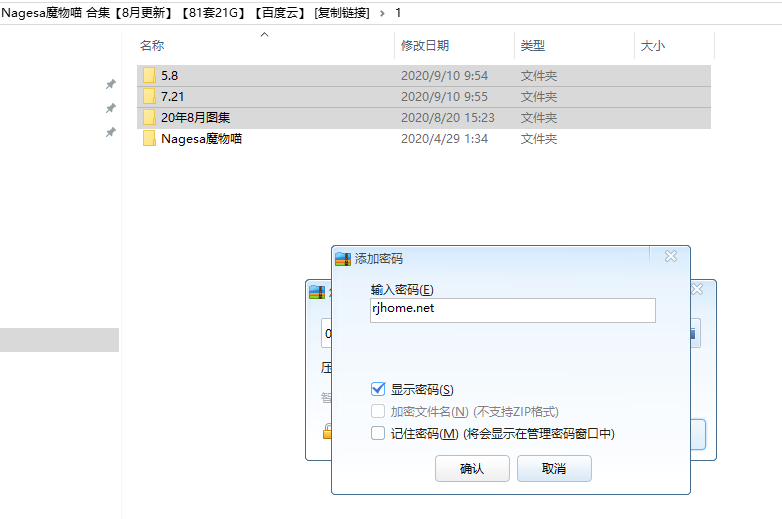Click the sort arrow above 名称 column

coord(264,35)
